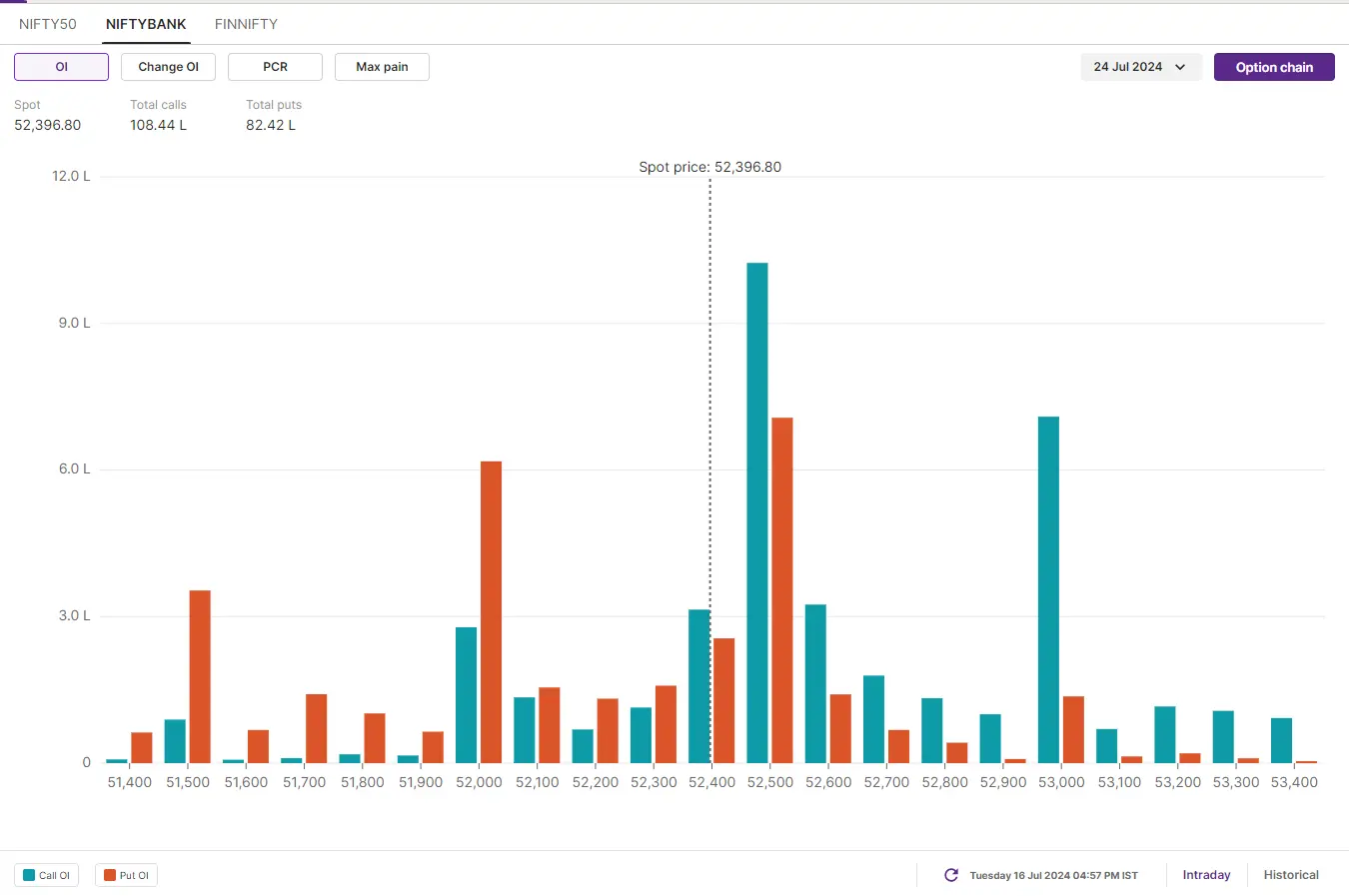The image size is (1349, 896).
Task: Click the 6.0 L y-axis label
Action: 74,468
